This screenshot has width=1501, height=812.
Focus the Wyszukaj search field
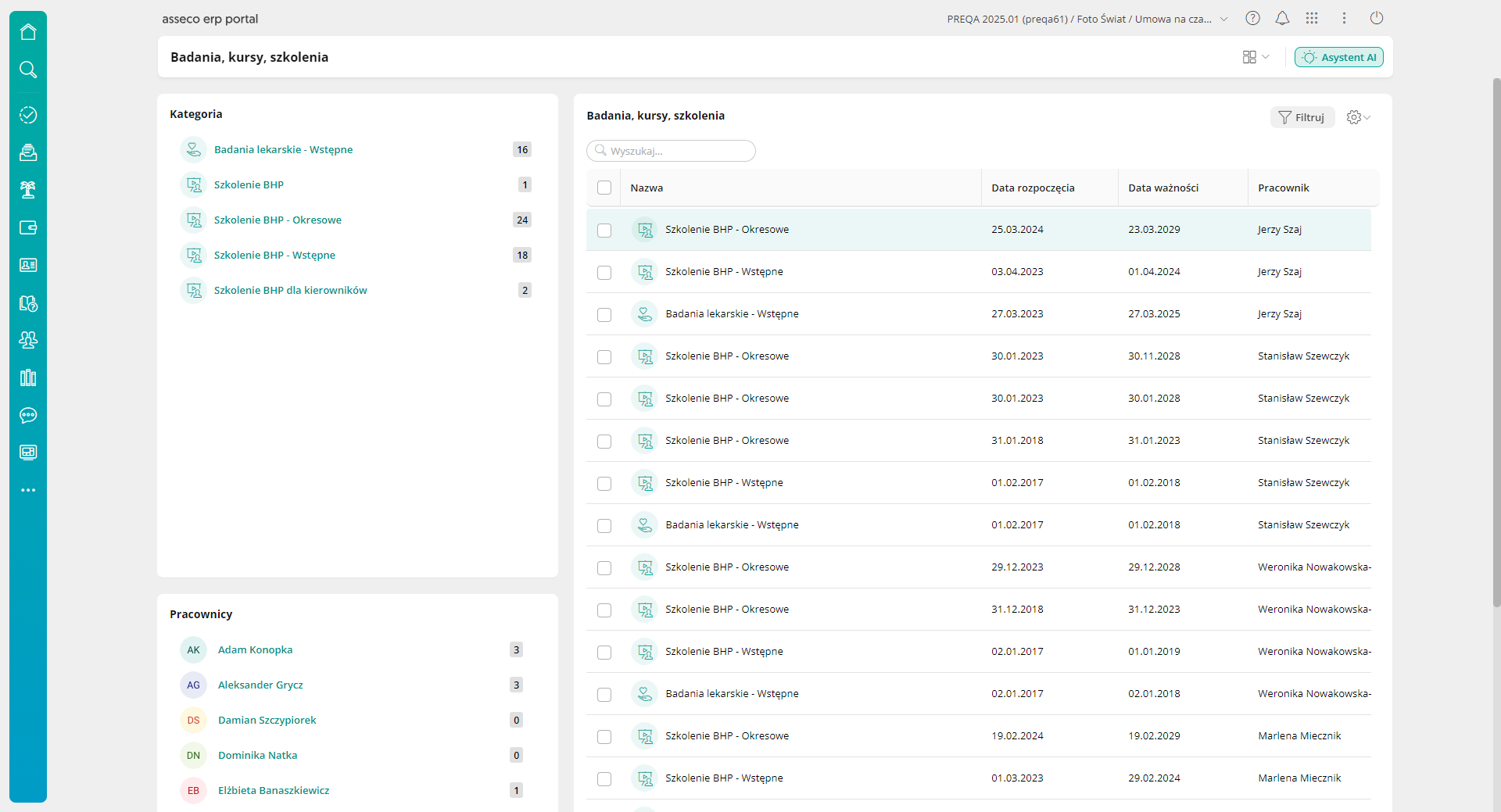[671, 151]
